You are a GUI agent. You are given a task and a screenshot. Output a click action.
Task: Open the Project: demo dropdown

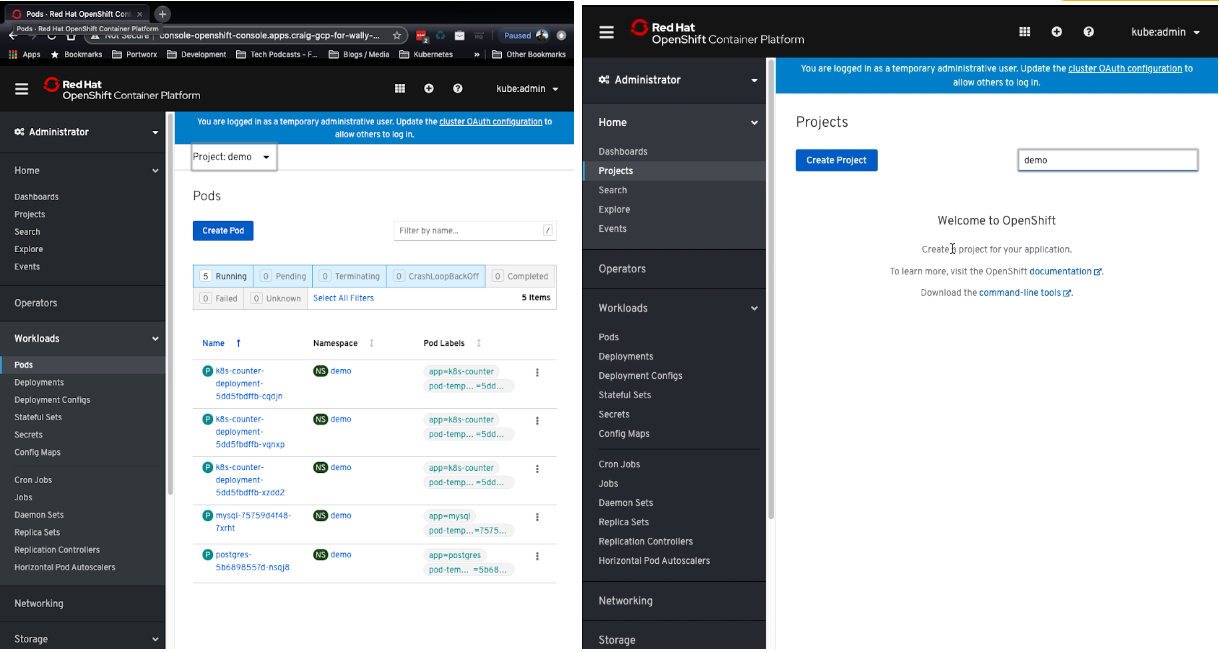(232, 157)
